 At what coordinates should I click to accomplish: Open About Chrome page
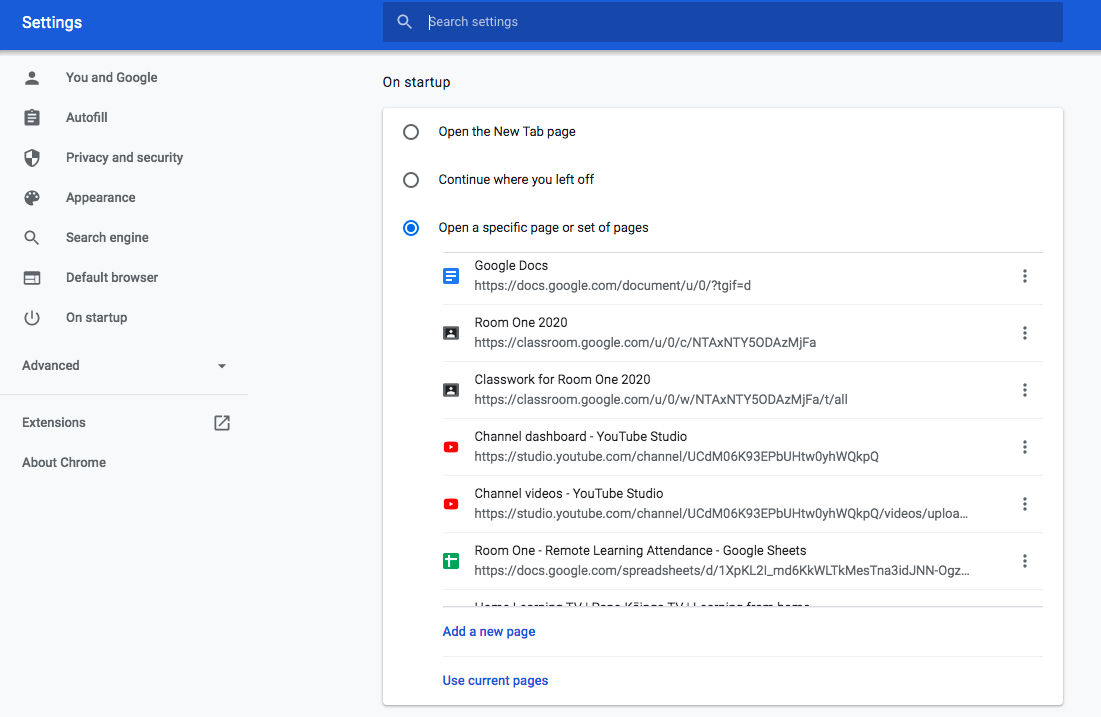(x=64, y=462)
